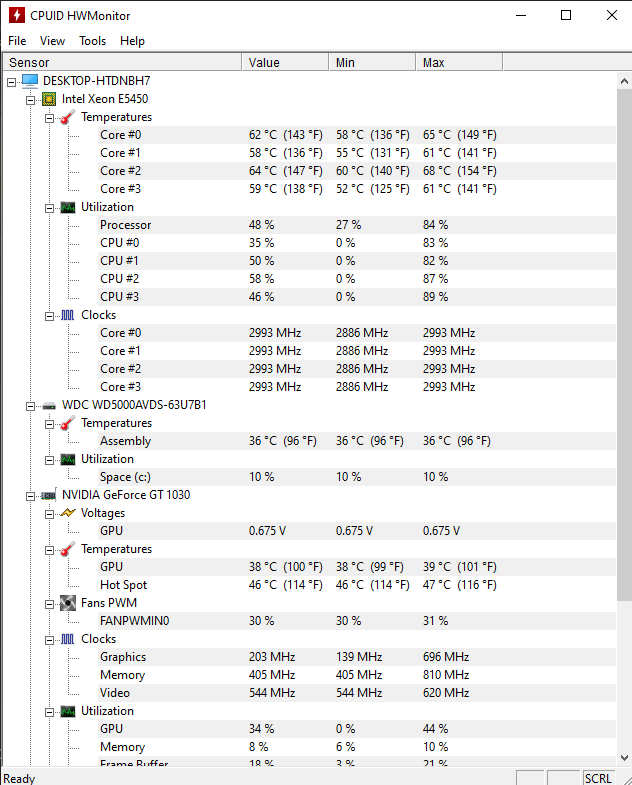Image resolution: width=632 pixels, height=785 pixels.
Task: Click the Intel Xeon E5450 CPU chip icon
Action: pos(49,99)
